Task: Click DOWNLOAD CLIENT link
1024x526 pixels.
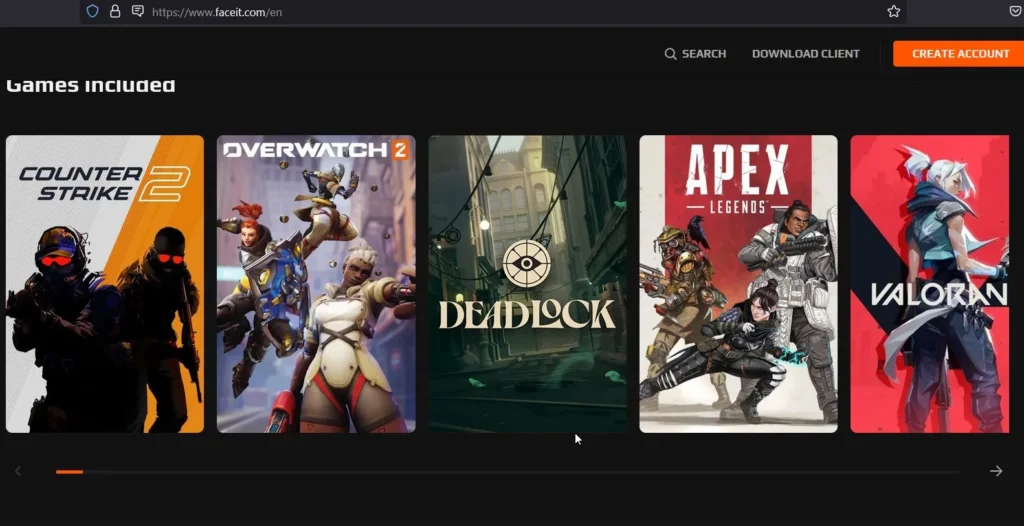Action: [806, 54]
